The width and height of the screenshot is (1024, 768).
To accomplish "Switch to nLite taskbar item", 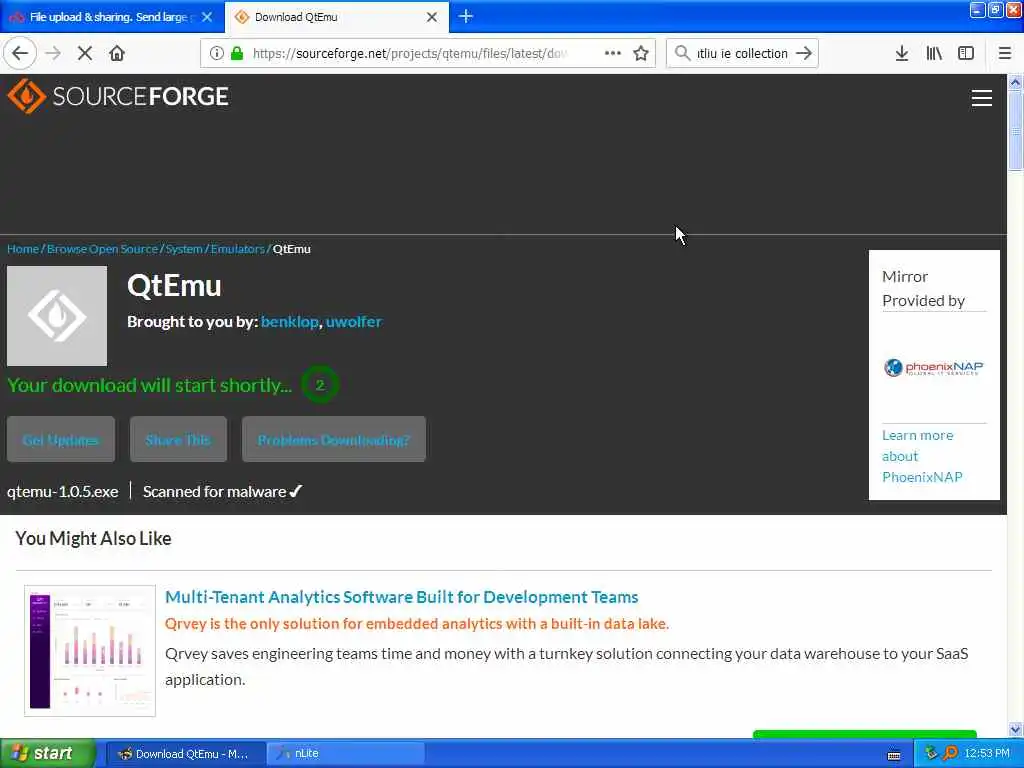I will [346, 754].
